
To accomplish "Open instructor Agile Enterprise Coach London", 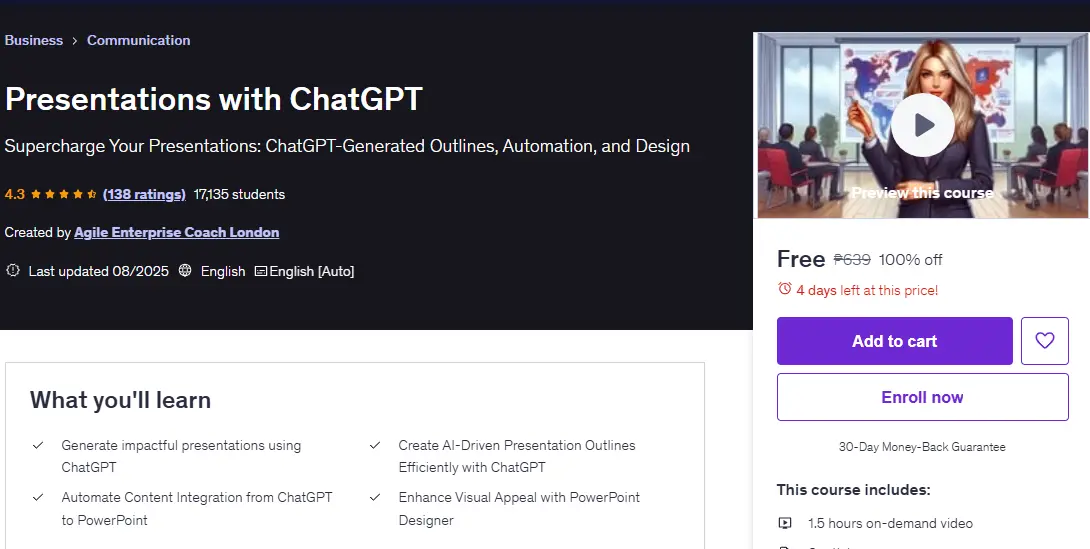I will coord(177,232).
